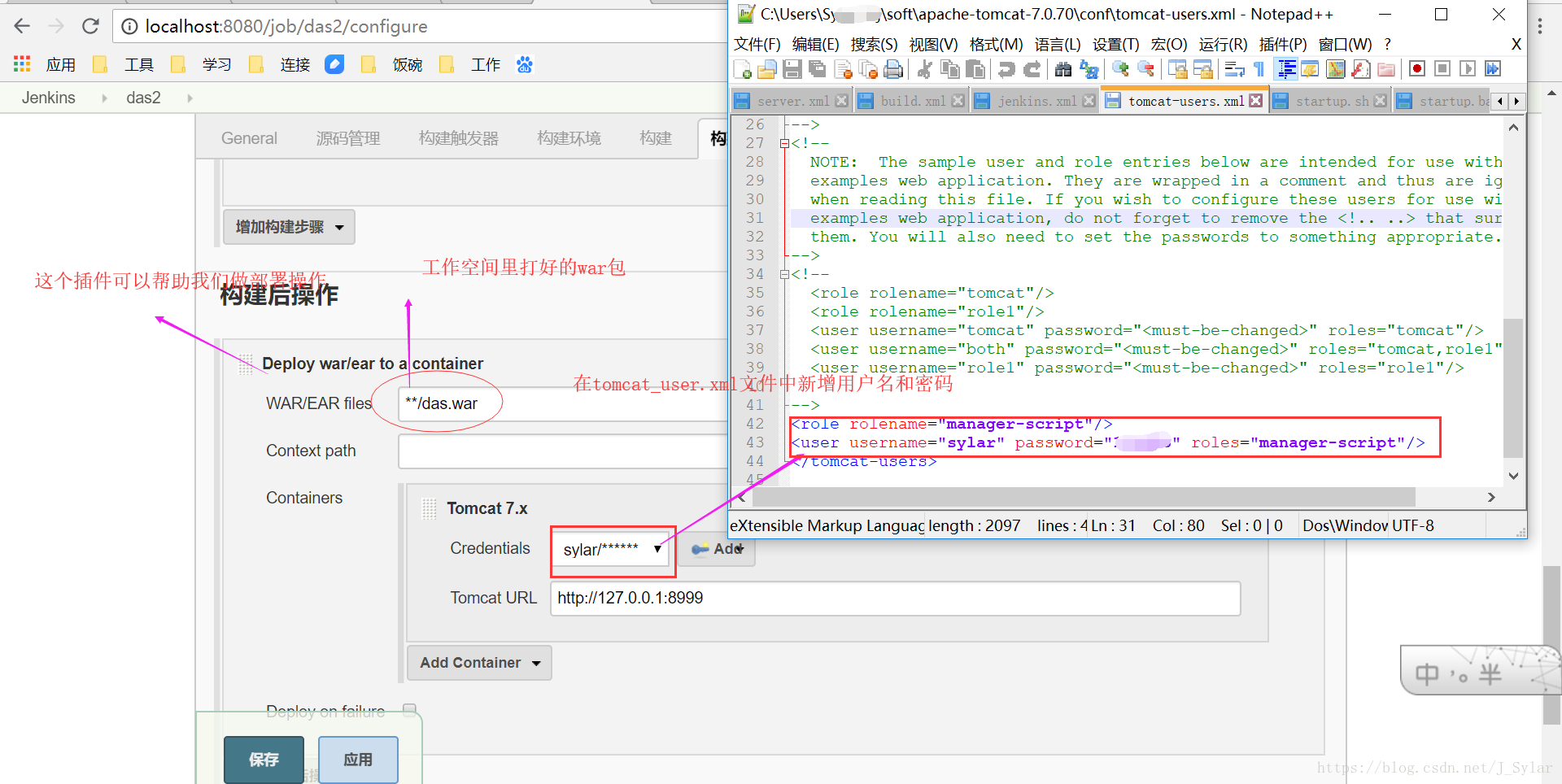Screen dimensions: 1562x784
Task: Show all characters with the pilcrow icon
Action: 1259,69
